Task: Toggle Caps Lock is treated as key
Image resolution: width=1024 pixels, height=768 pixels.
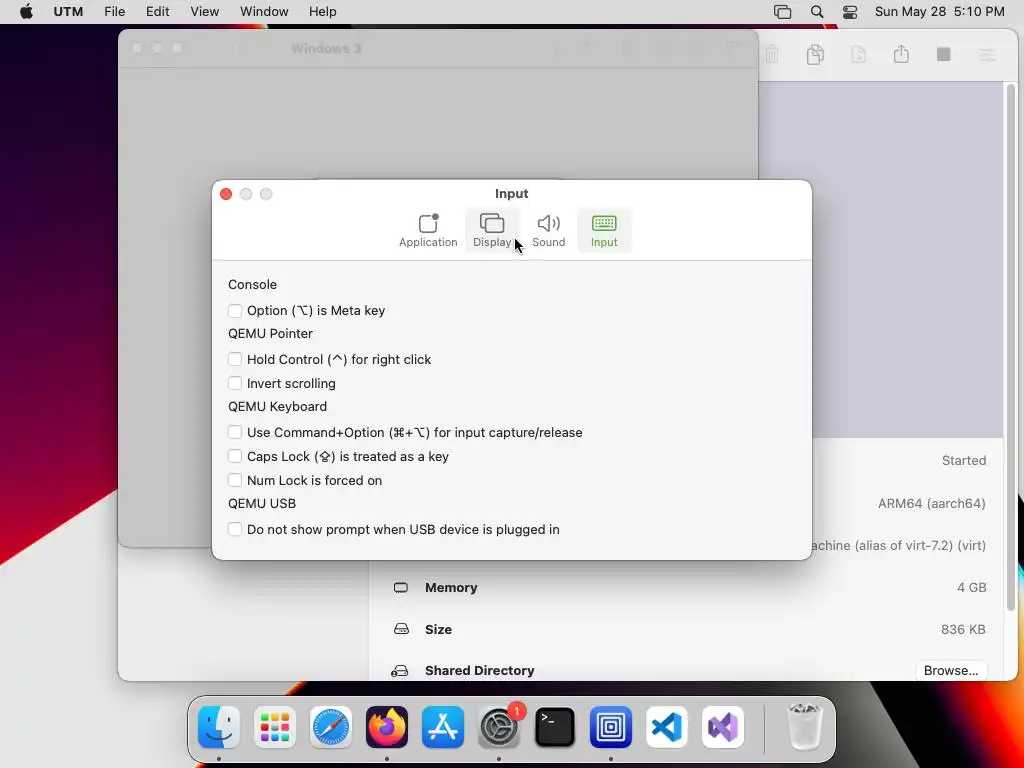Action: (x=235, y=456)
